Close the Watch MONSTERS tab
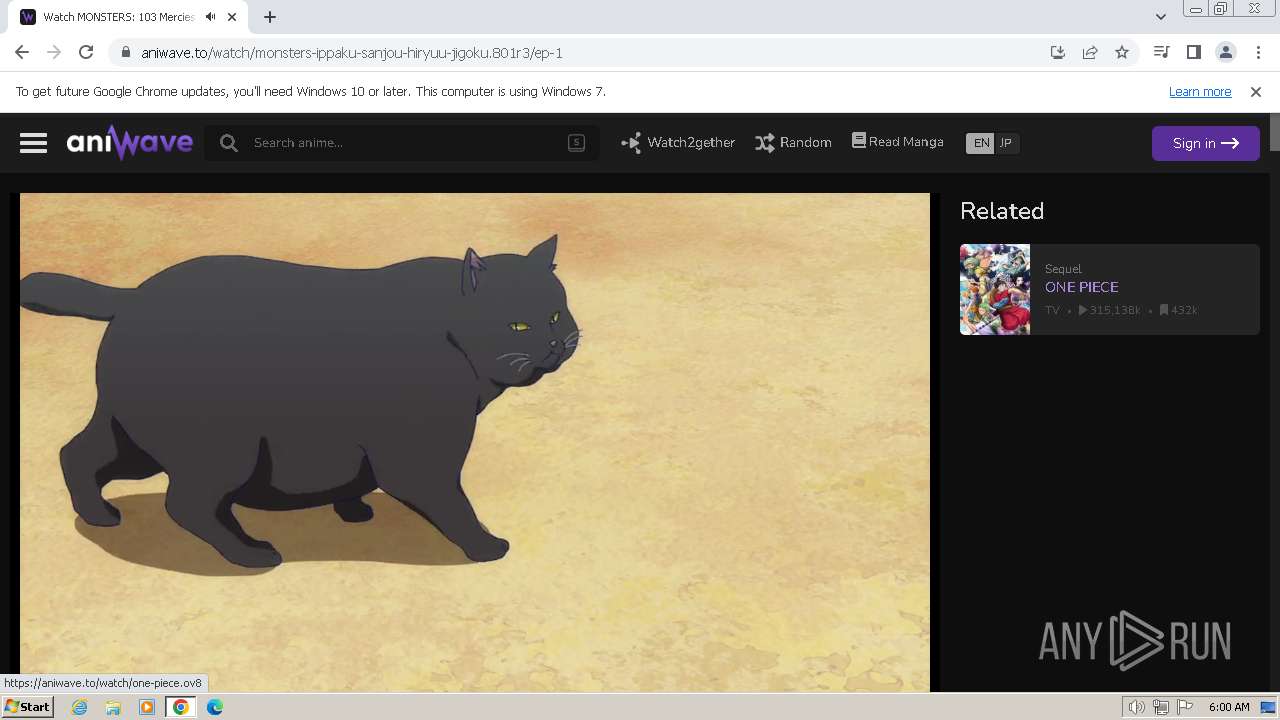 pos(232,17)
